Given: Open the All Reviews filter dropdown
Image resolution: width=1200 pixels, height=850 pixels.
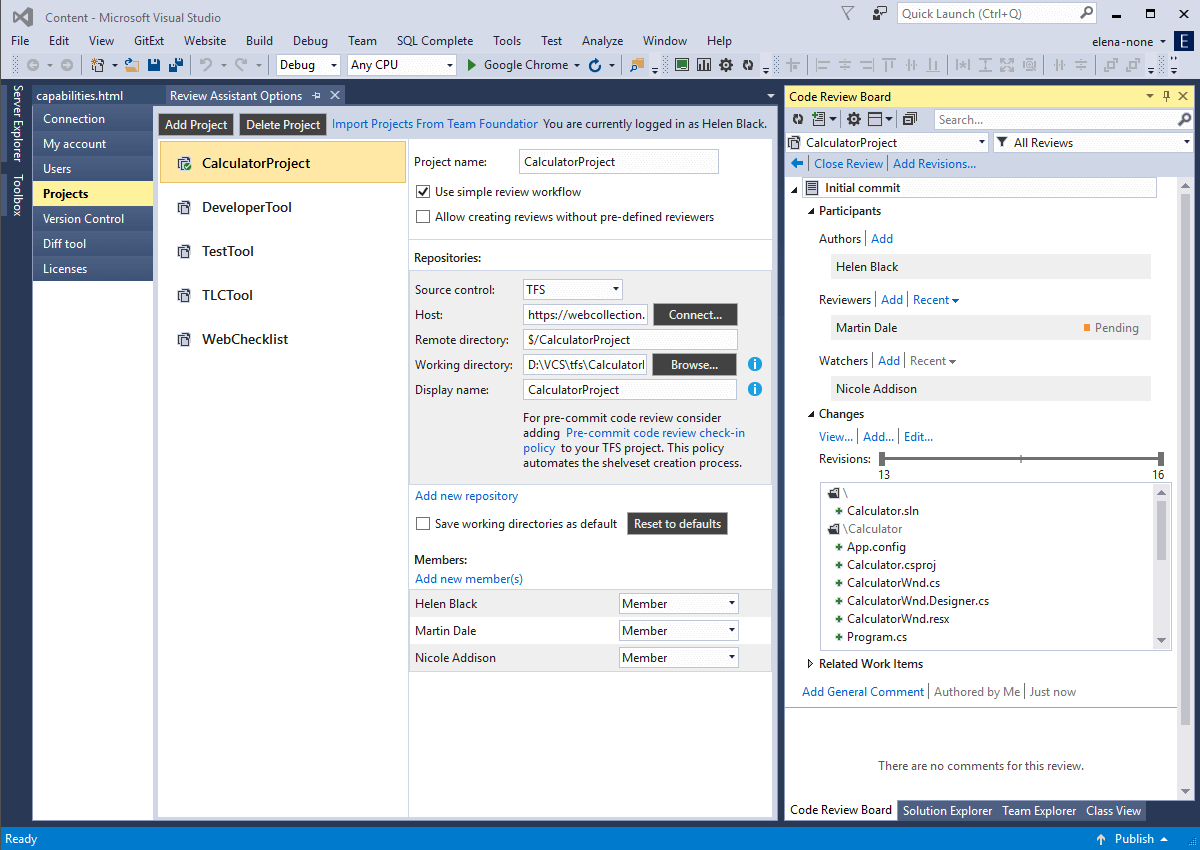Looking at the screenshot, I should [1092, 142].
